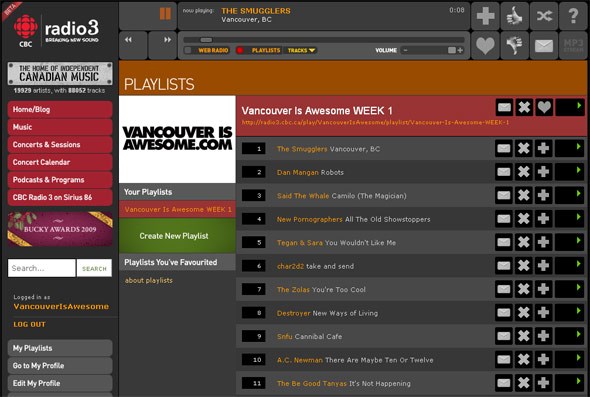Email the A.C. Newman track
Viewport: 590px width, 397px height.
(x=504, y=359)
